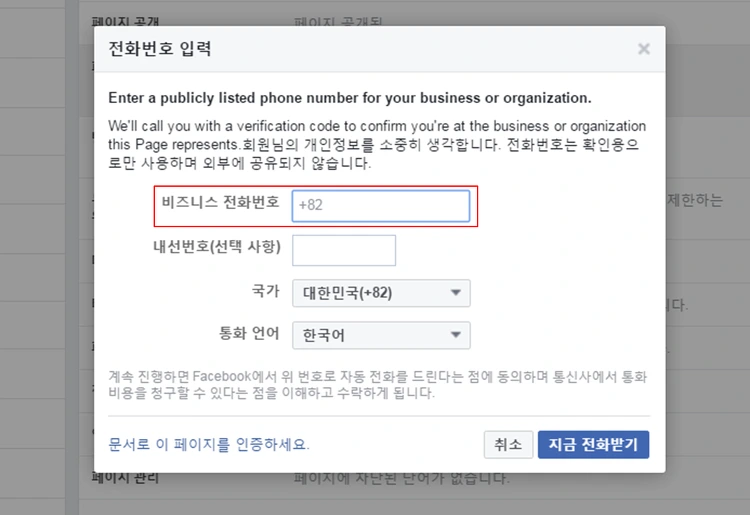This screenshot has width=750, height=515.
Task: Click the bold English heading about phone number
Action: pyautogui.click(x=350, y=98)
